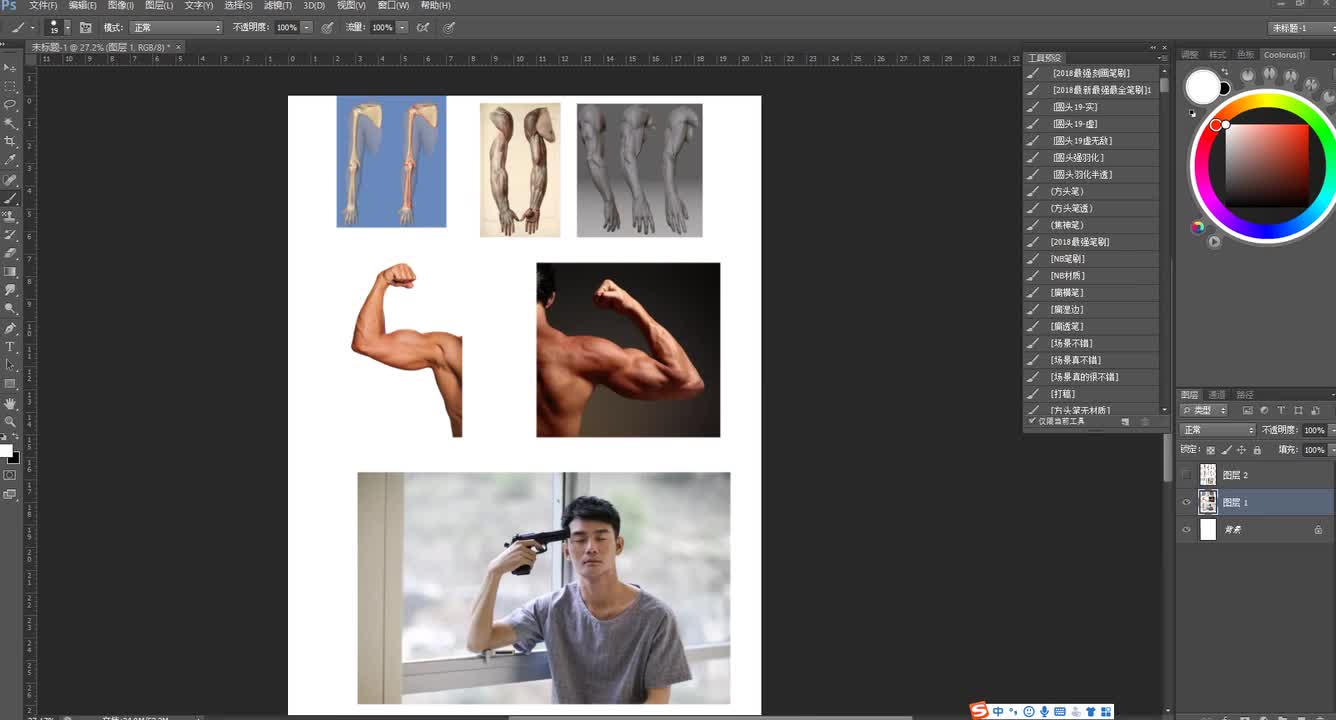Click the pressure-for-size icon in options bar

[449, 28]
